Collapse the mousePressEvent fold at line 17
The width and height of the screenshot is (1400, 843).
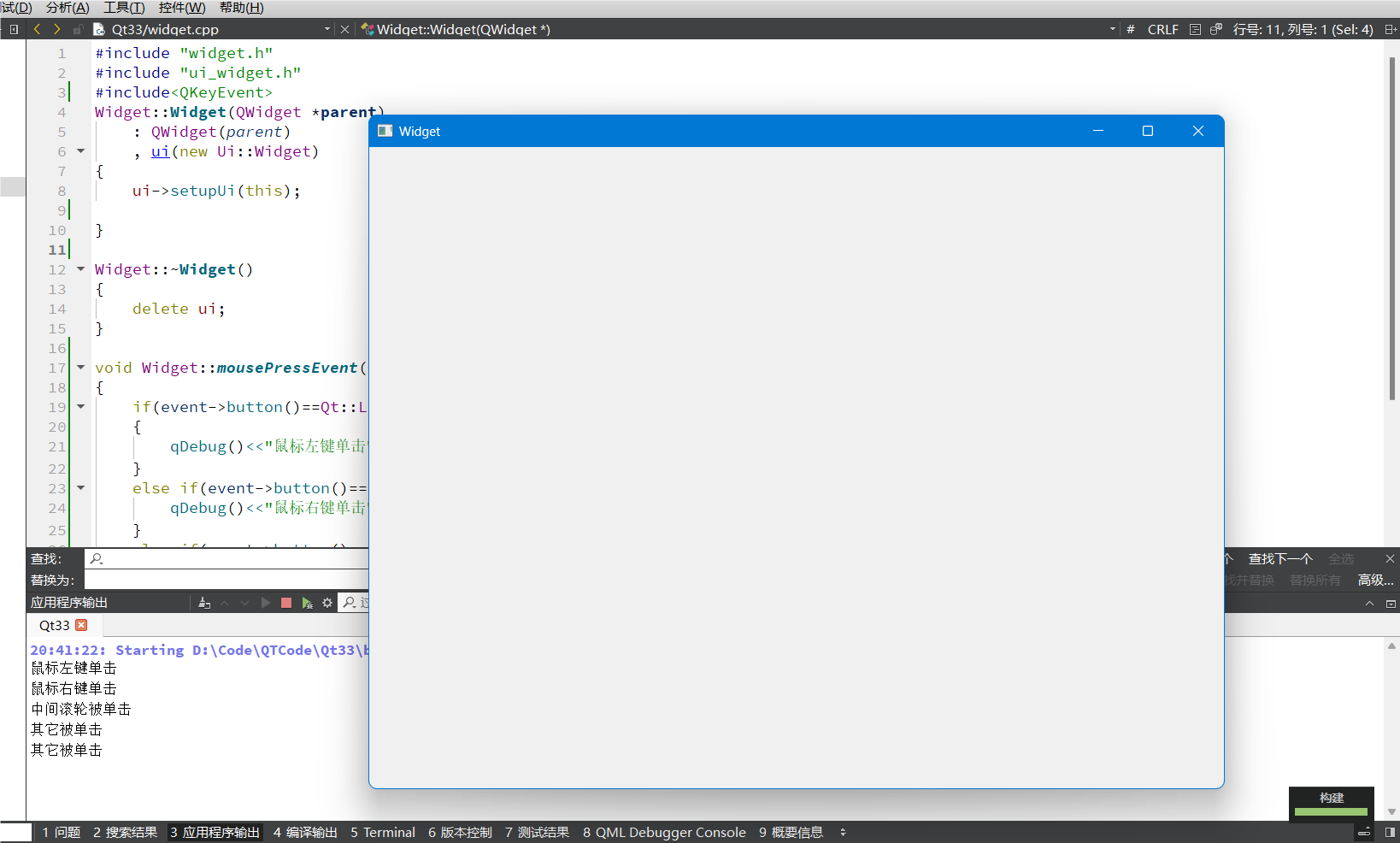click(x=81, y=368)
